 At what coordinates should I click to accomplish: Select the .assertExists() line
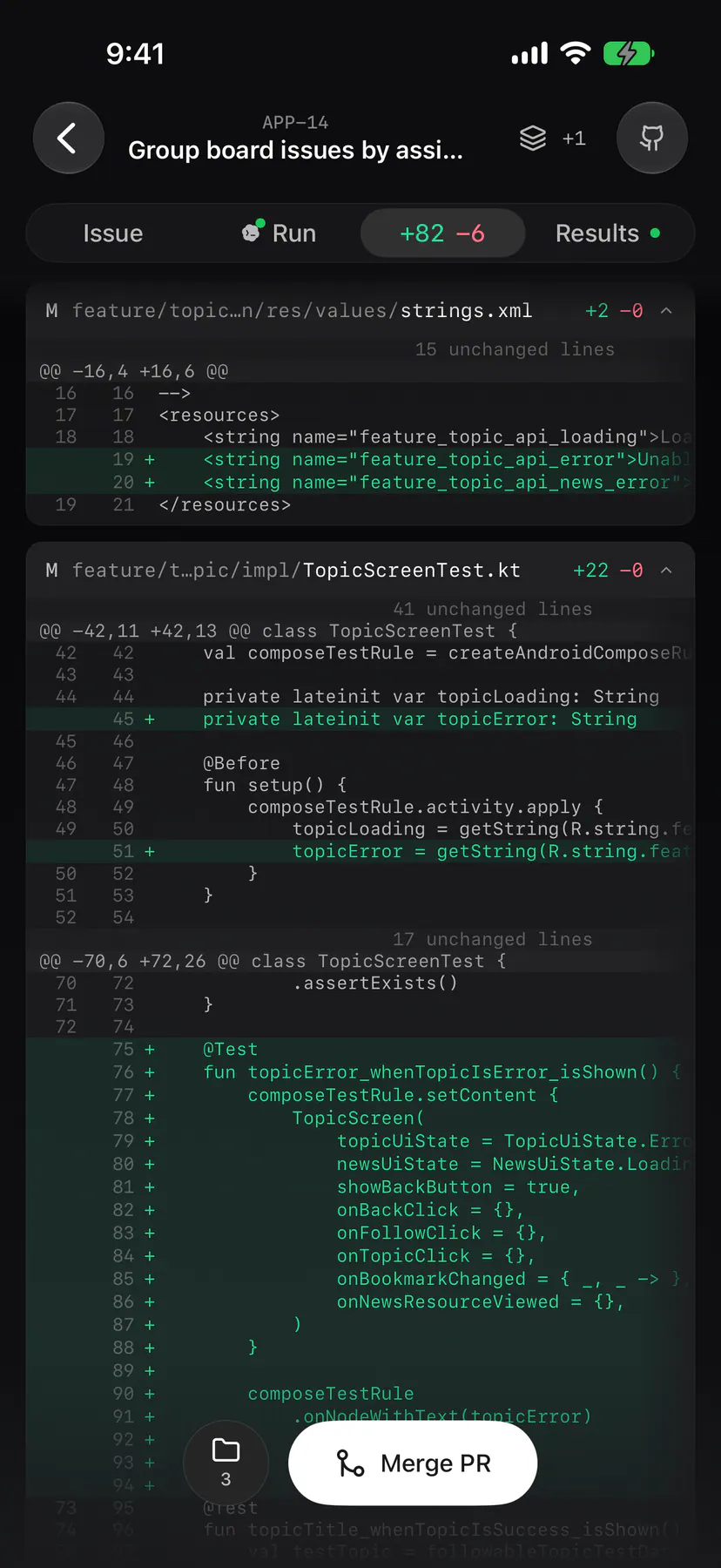tap(360, 983)
